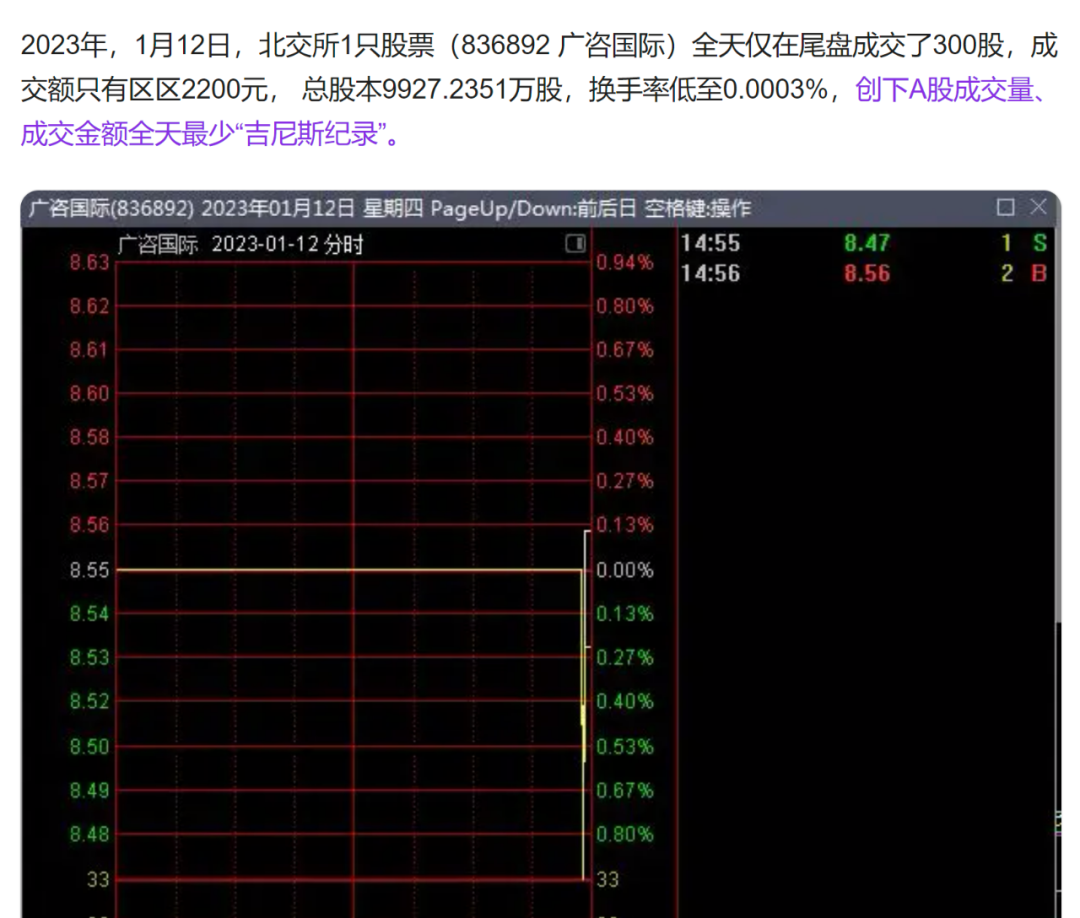Click the 8.47 trade price

pyautogui.click(x=867, y=243)
